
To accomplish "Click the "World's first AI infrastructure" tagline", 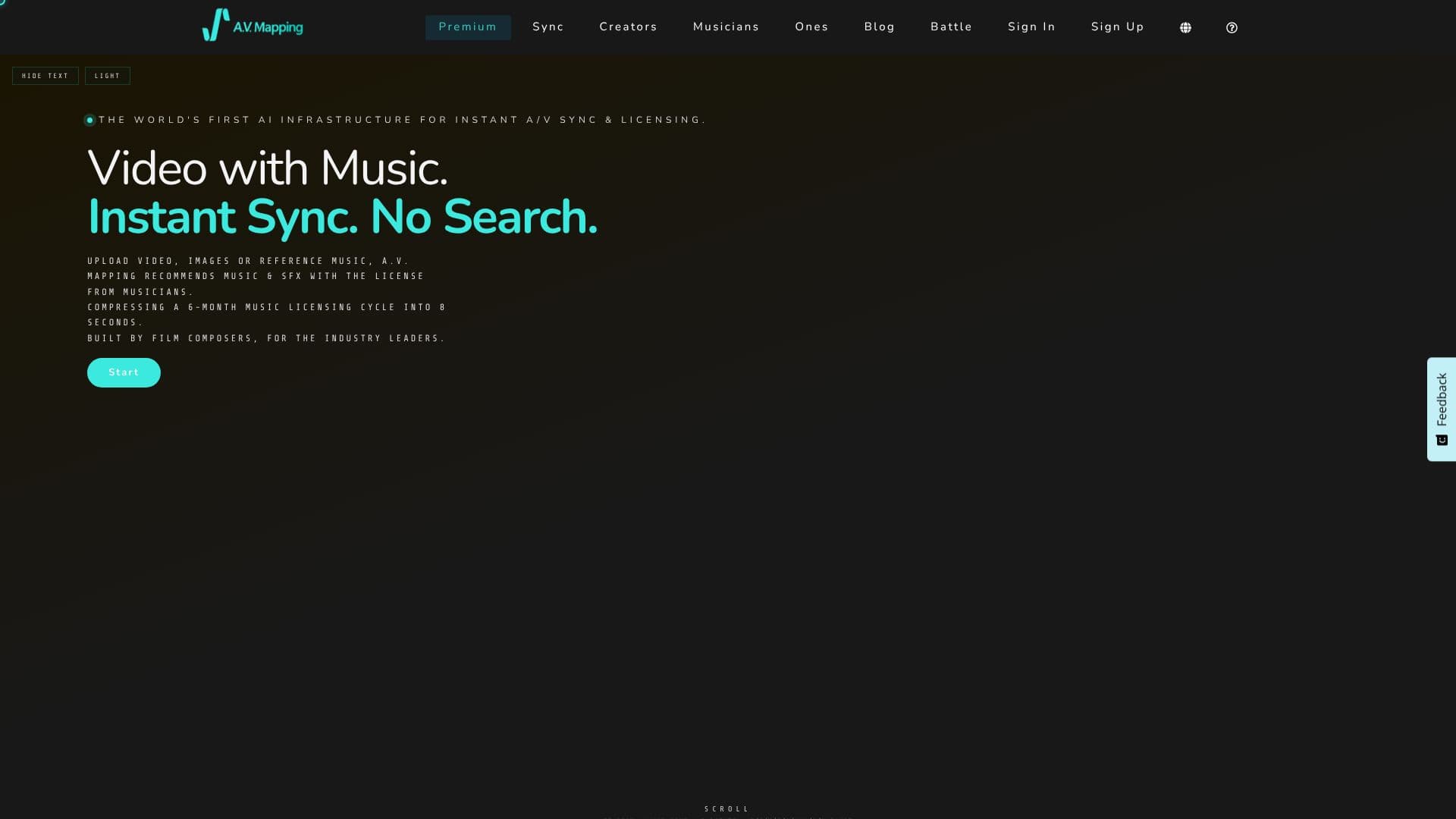I will [x=403, y=120].
